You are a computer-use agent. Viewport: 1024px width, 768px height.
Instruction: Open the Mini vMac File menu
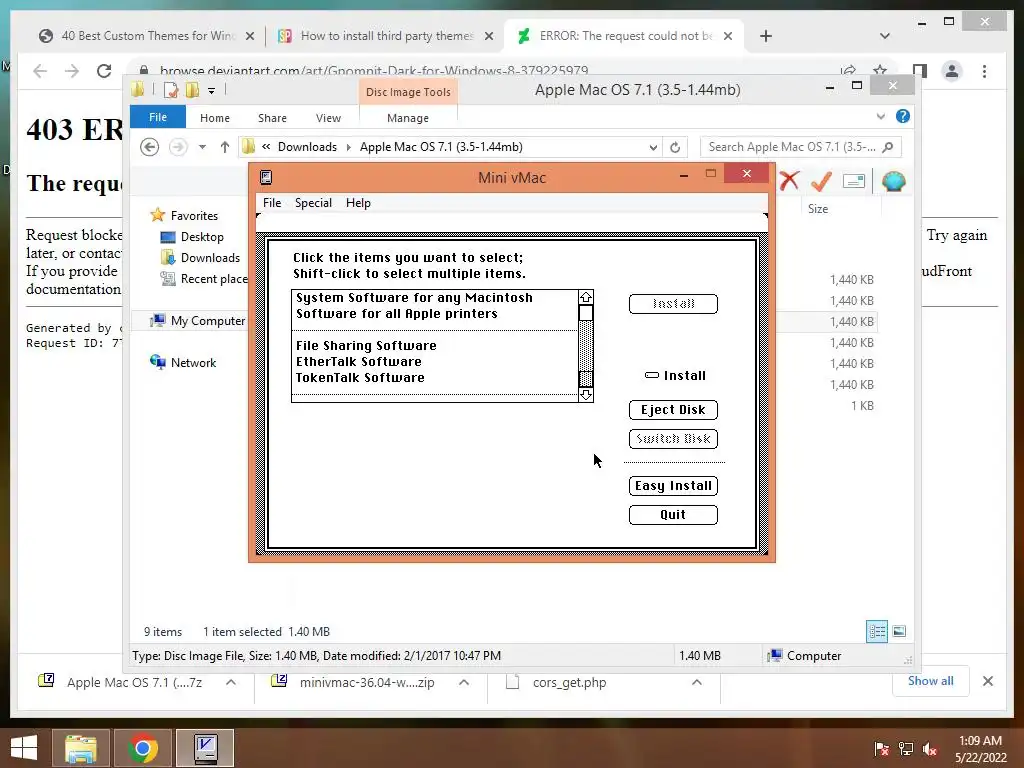click(272, 203)
